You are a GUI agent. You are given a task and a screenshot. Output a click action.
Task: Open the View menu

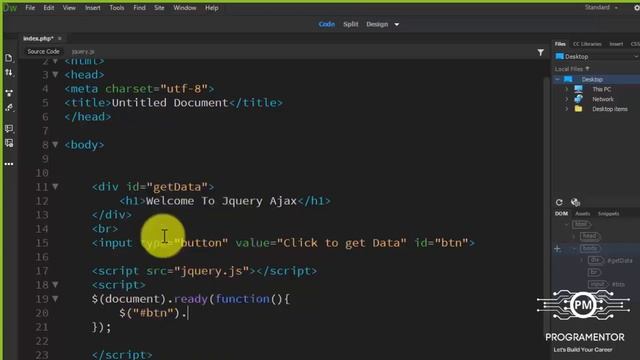pyautogui.click(x=69, y=8)
